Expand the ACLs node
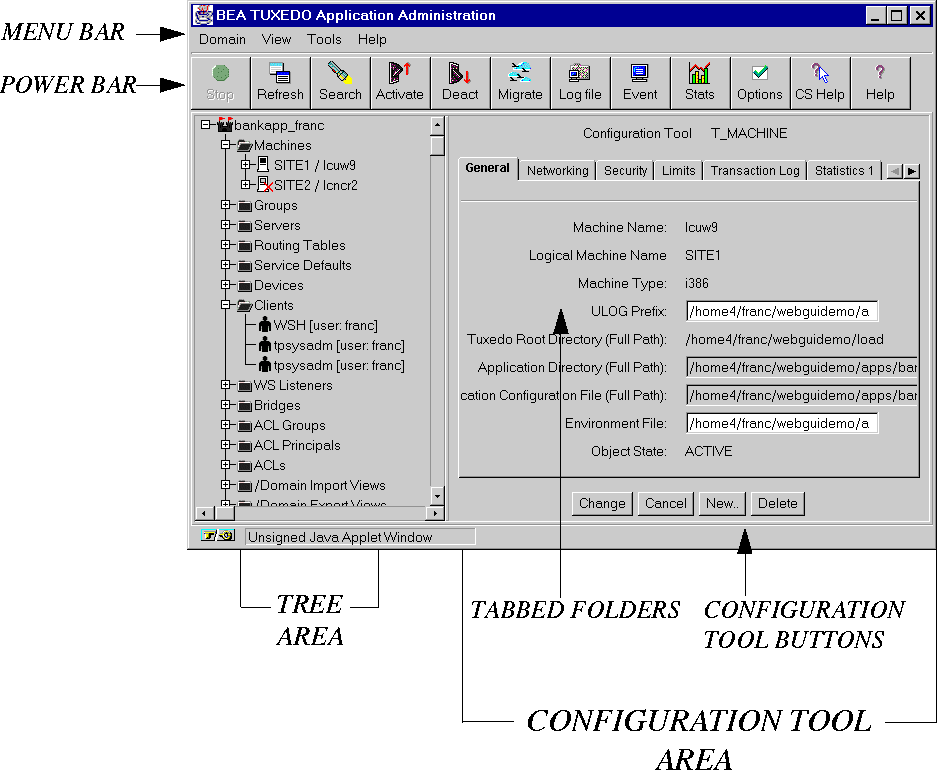The width and height of the screenshot is (937, 770). click(225, 465)
